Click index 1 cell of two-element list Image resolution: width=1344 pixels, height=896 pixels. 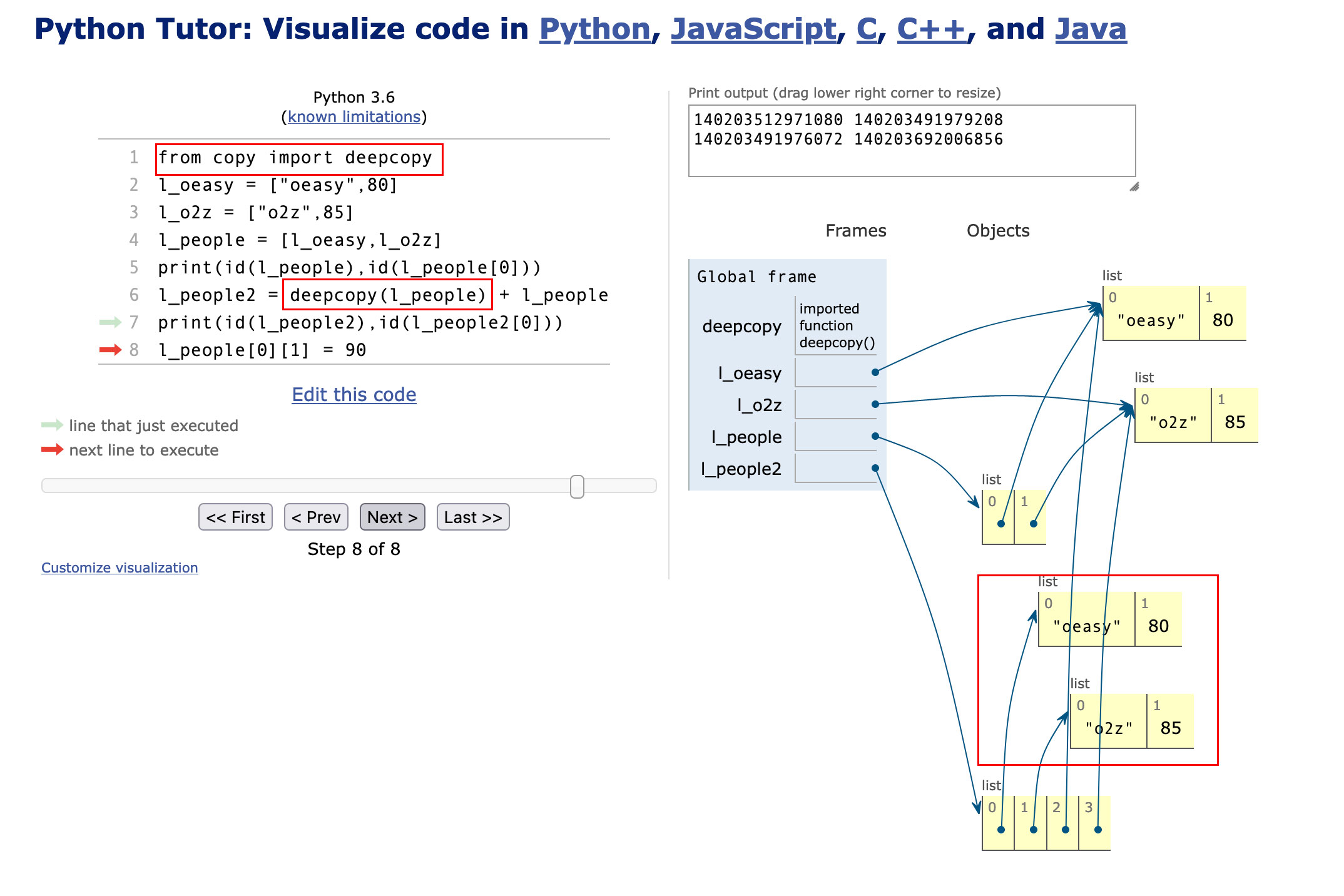point(1031,517)
